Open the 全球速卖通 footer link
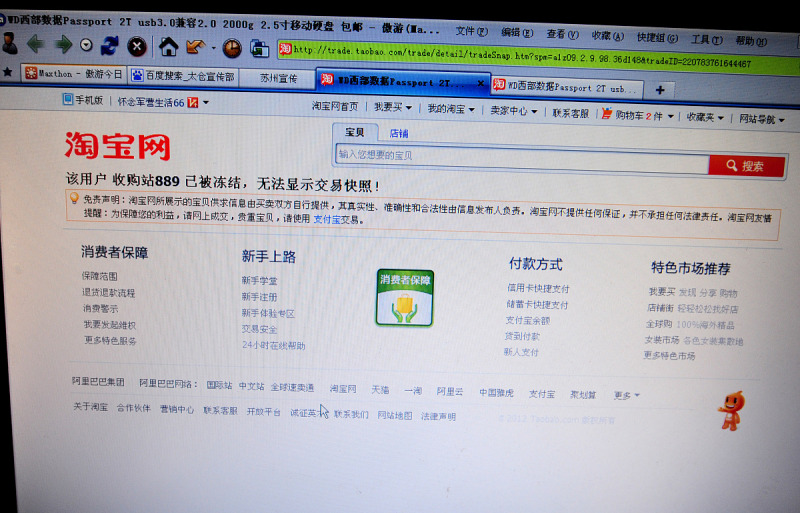 pos(292,387)
